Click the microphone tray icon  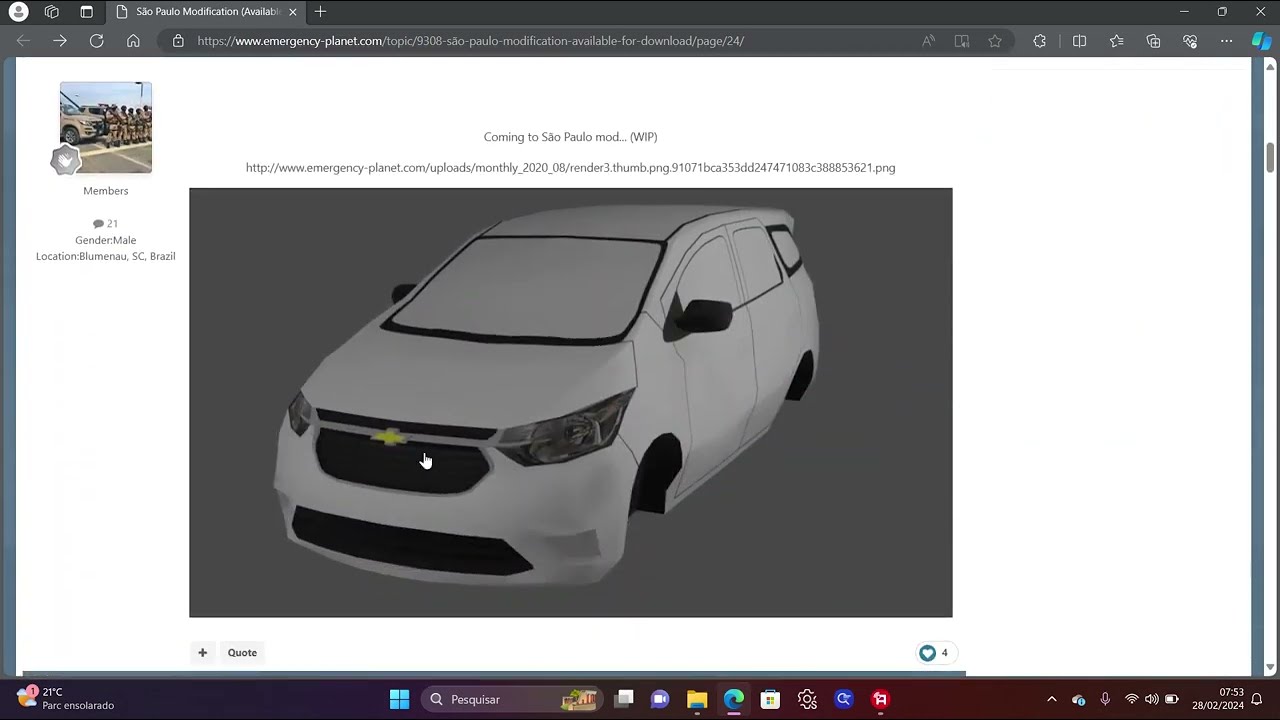point(1105,699)
